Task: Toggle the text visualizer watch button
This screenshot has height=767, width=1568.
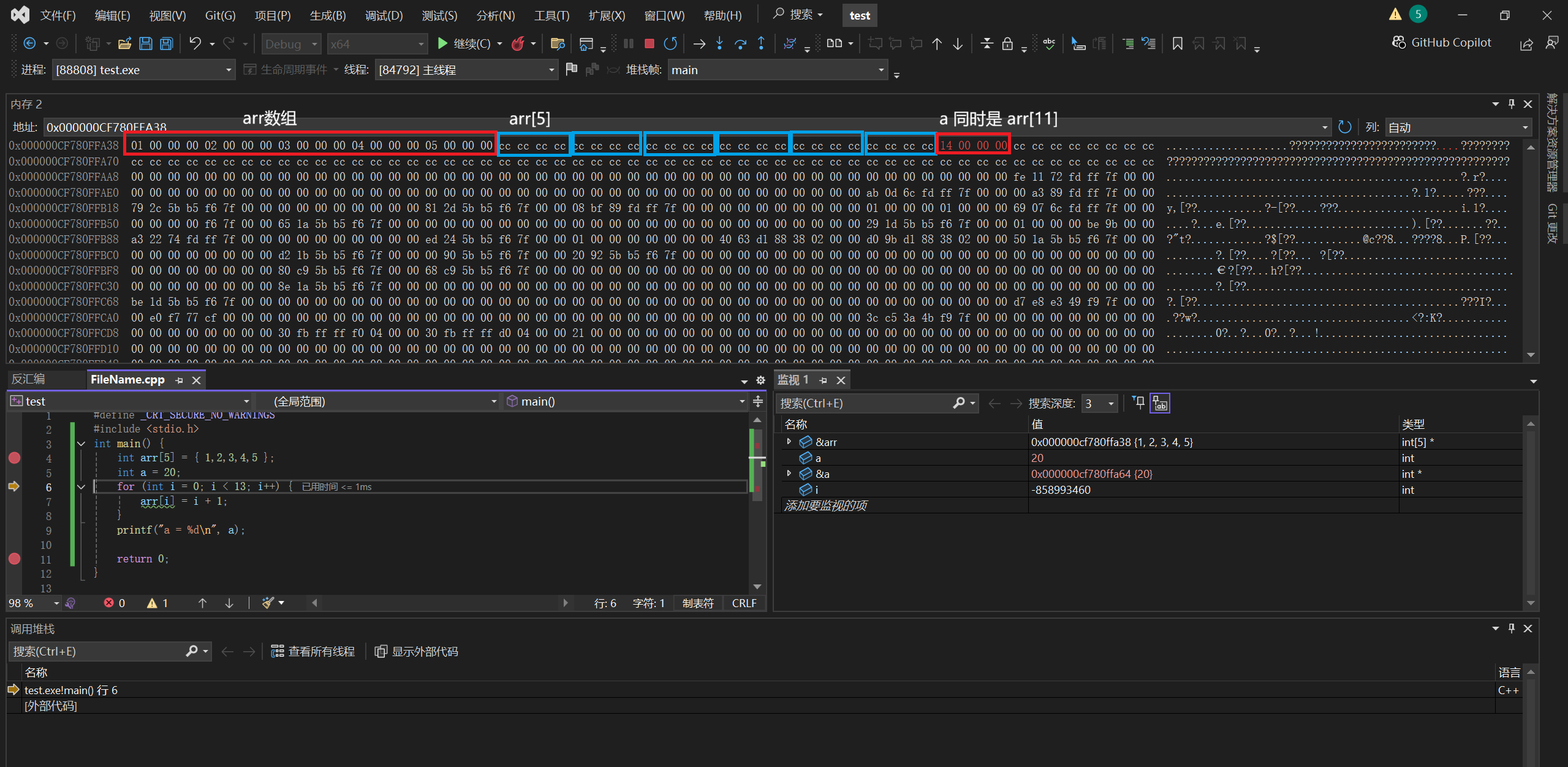Action: [x=1160, y=404]
